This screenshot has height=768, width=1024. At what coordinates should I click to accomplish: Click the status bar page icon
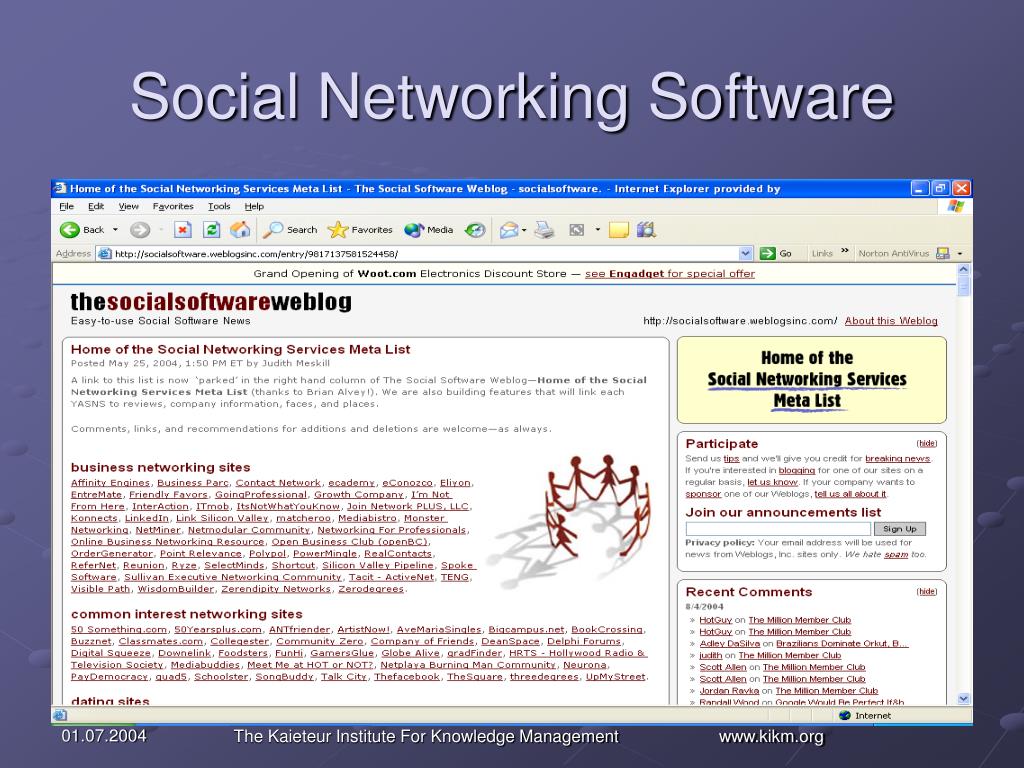tap(59, 715)
